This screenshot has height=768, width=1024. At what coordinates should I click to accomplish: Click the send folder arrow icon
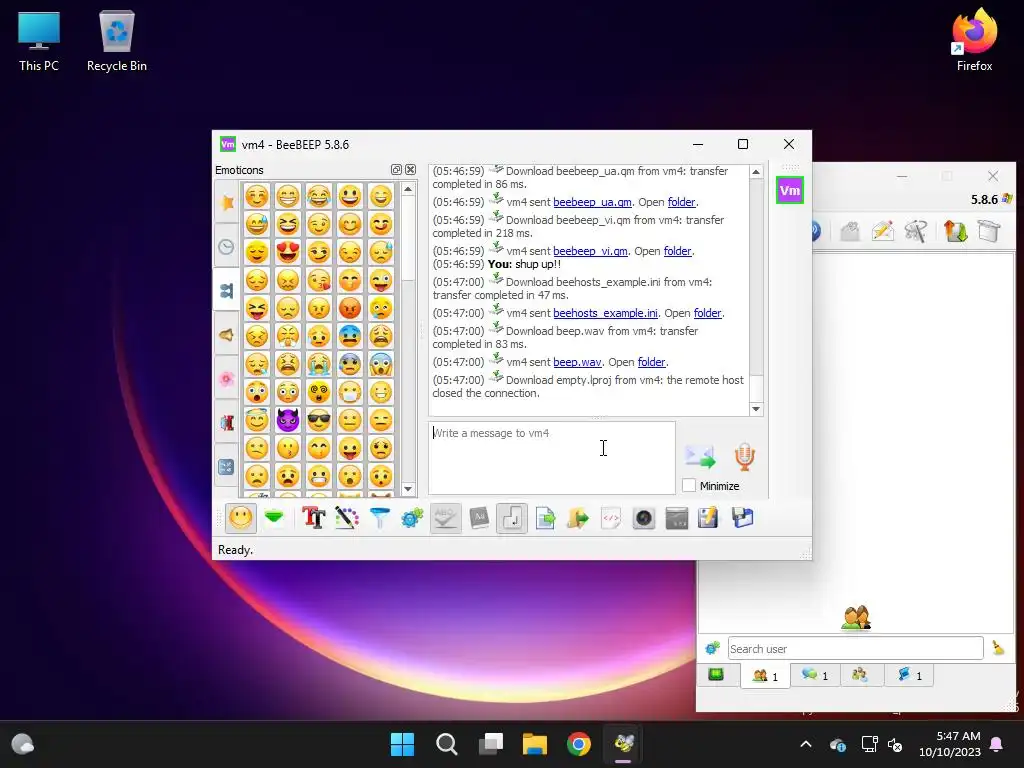[x=577, y=519]
